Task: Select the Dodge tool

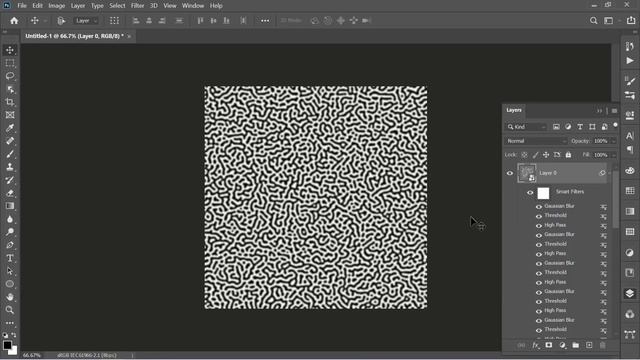Action: [10, 232]
